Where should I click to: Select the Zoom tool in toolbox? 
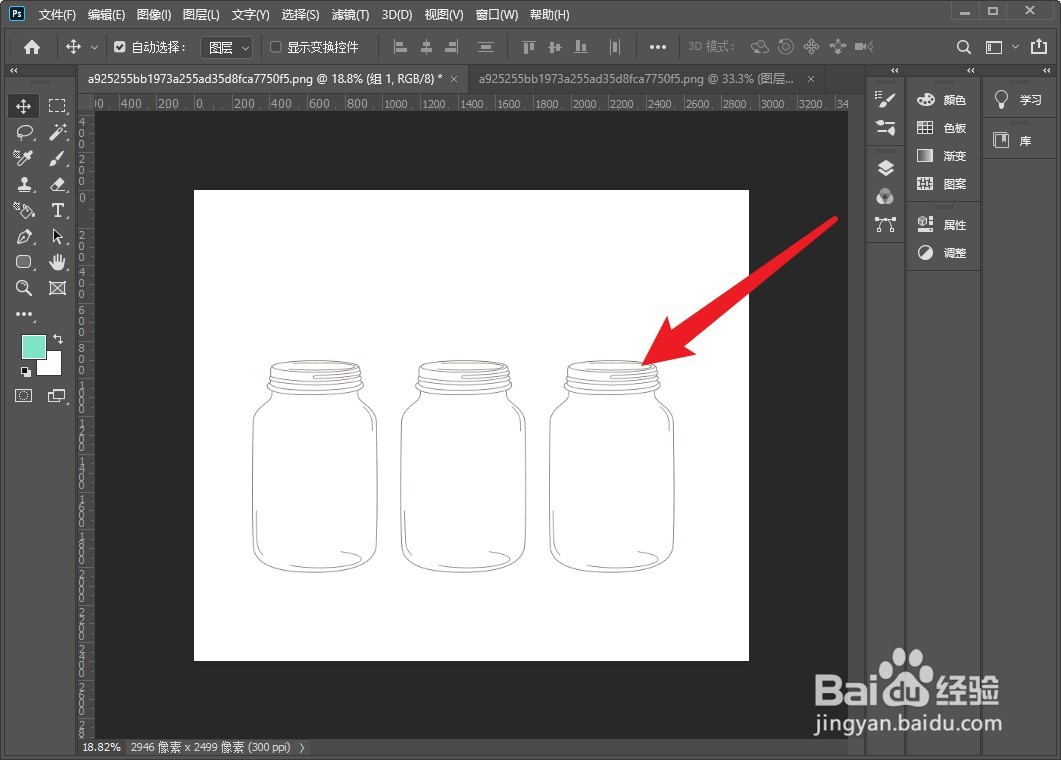[x=24, y=288]
